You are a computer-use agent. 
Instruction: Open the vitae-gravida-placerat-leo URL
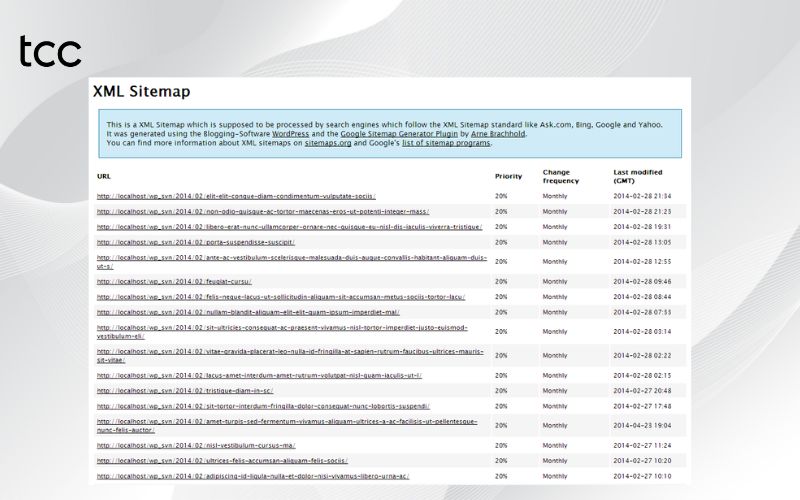tap(290, 355)
